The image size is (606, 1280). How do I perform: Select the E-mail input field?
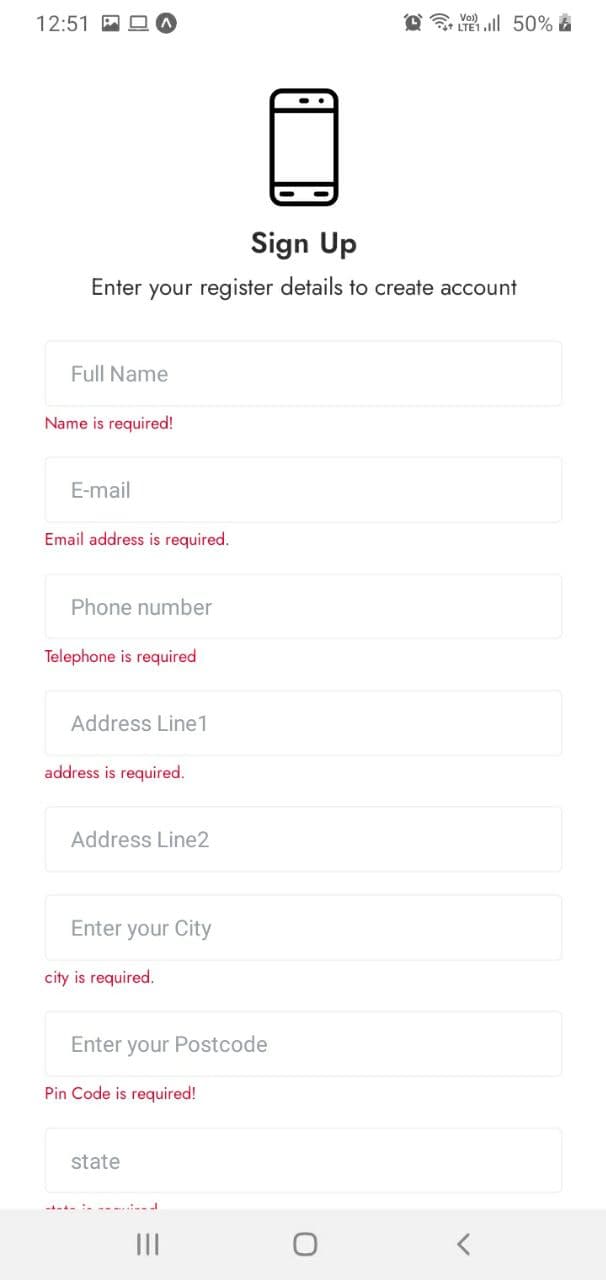303,490
